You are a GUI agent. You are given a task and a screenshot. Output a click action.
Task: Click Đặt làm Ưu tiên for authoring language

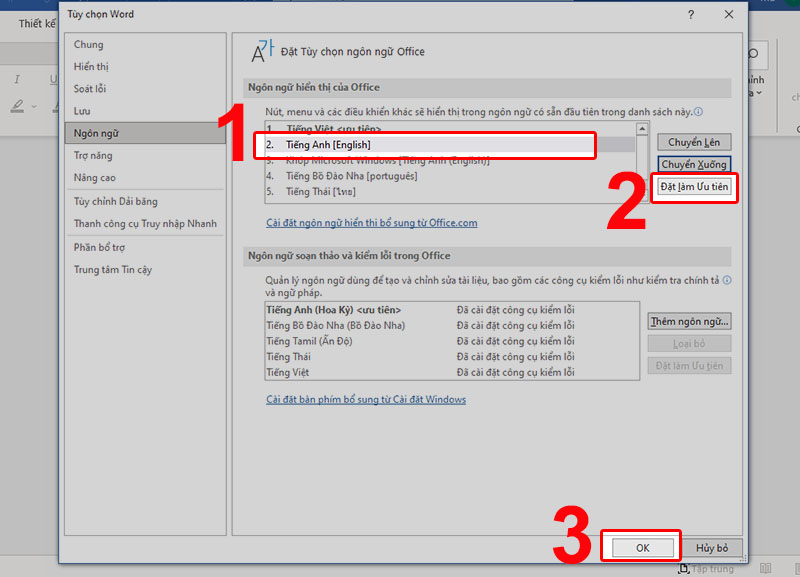pyautogui.click(x=689, y=366)
